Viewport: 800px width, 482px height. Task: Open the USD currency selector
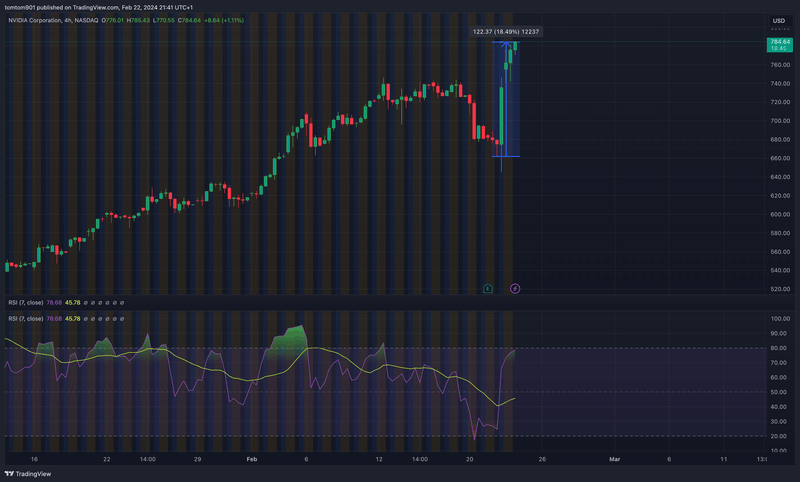coord(779,21)
